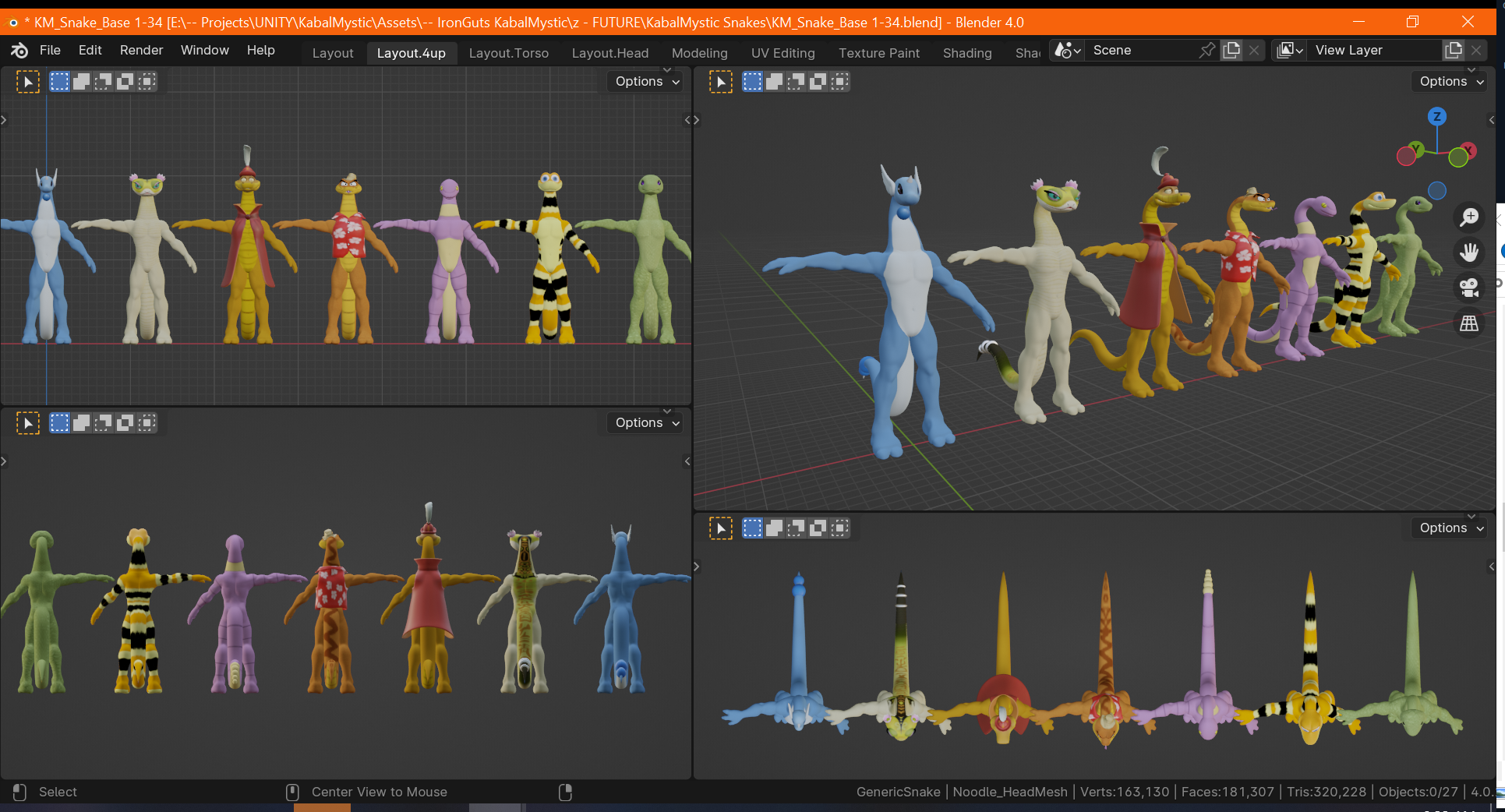The height and width of the screenshot is (812, 1505).
Task: Switch to the UV Editing workspace tab
Action: pyautogui.click(x=783, y=53)
